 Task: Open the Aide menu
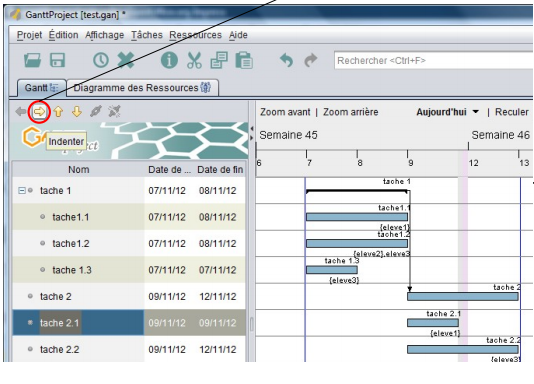(x=238, y=35)
